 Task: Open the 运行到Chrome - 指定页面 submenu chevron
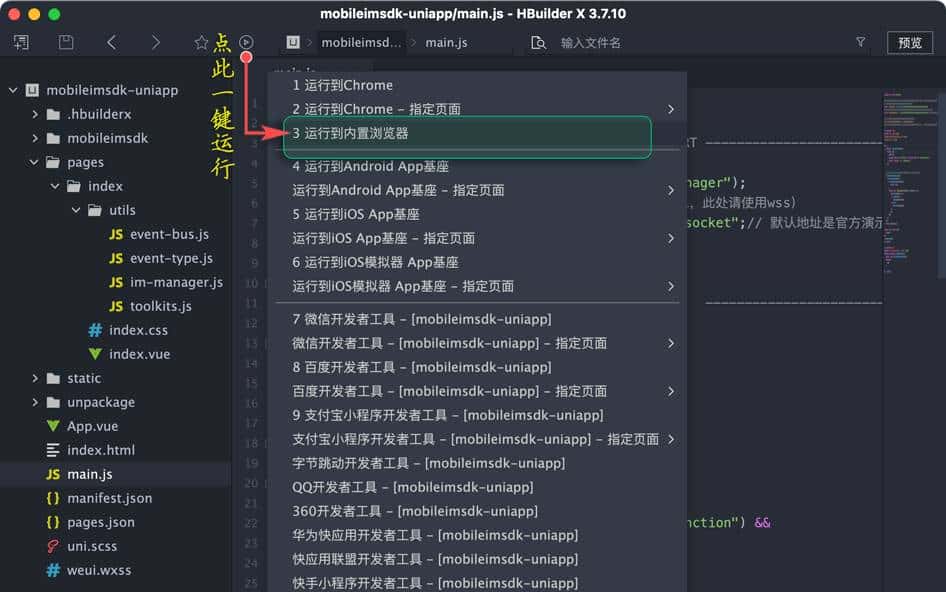point(672,109)
